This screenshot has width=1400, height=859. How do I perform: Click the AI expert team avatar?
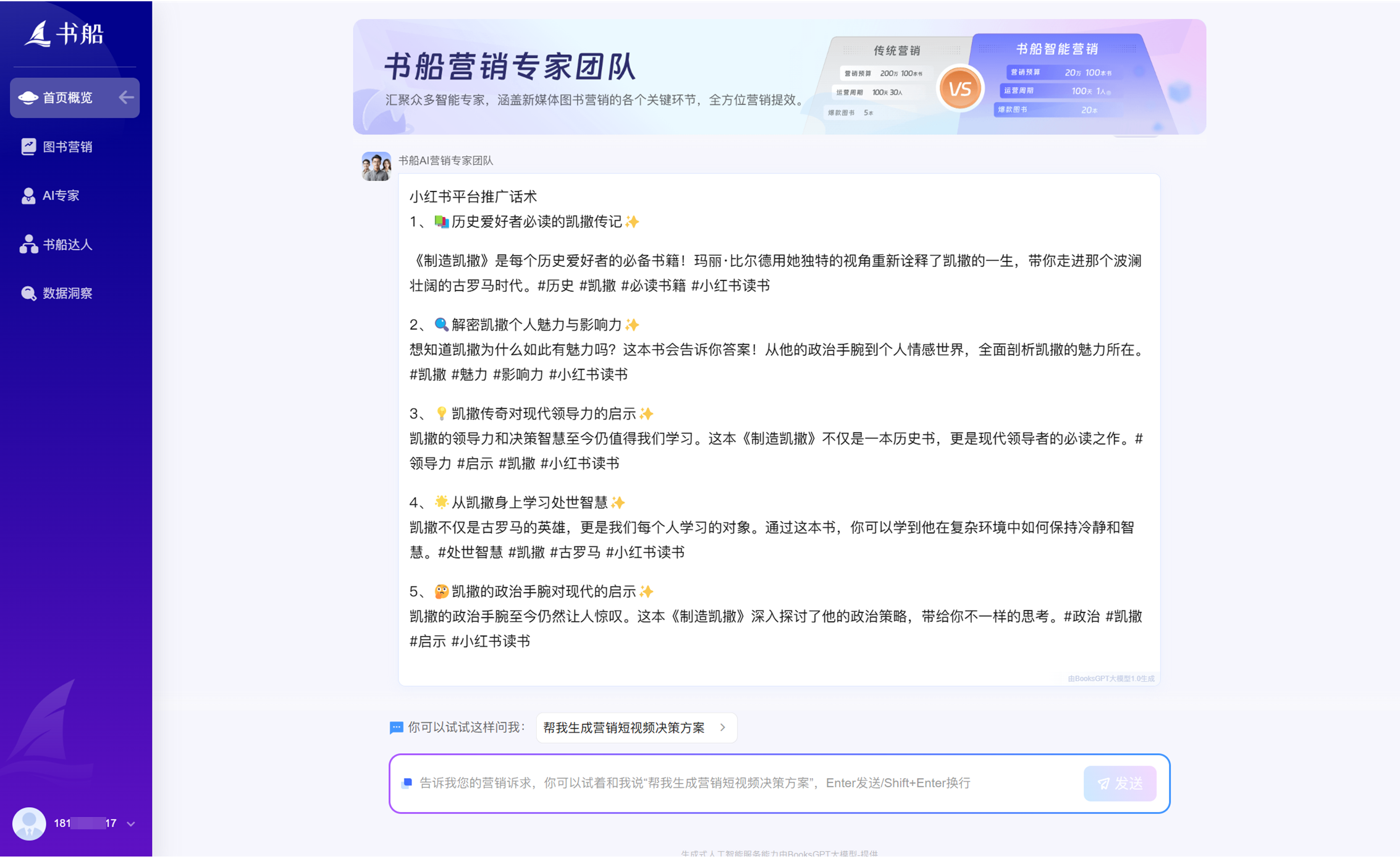(x=376, y=166)
